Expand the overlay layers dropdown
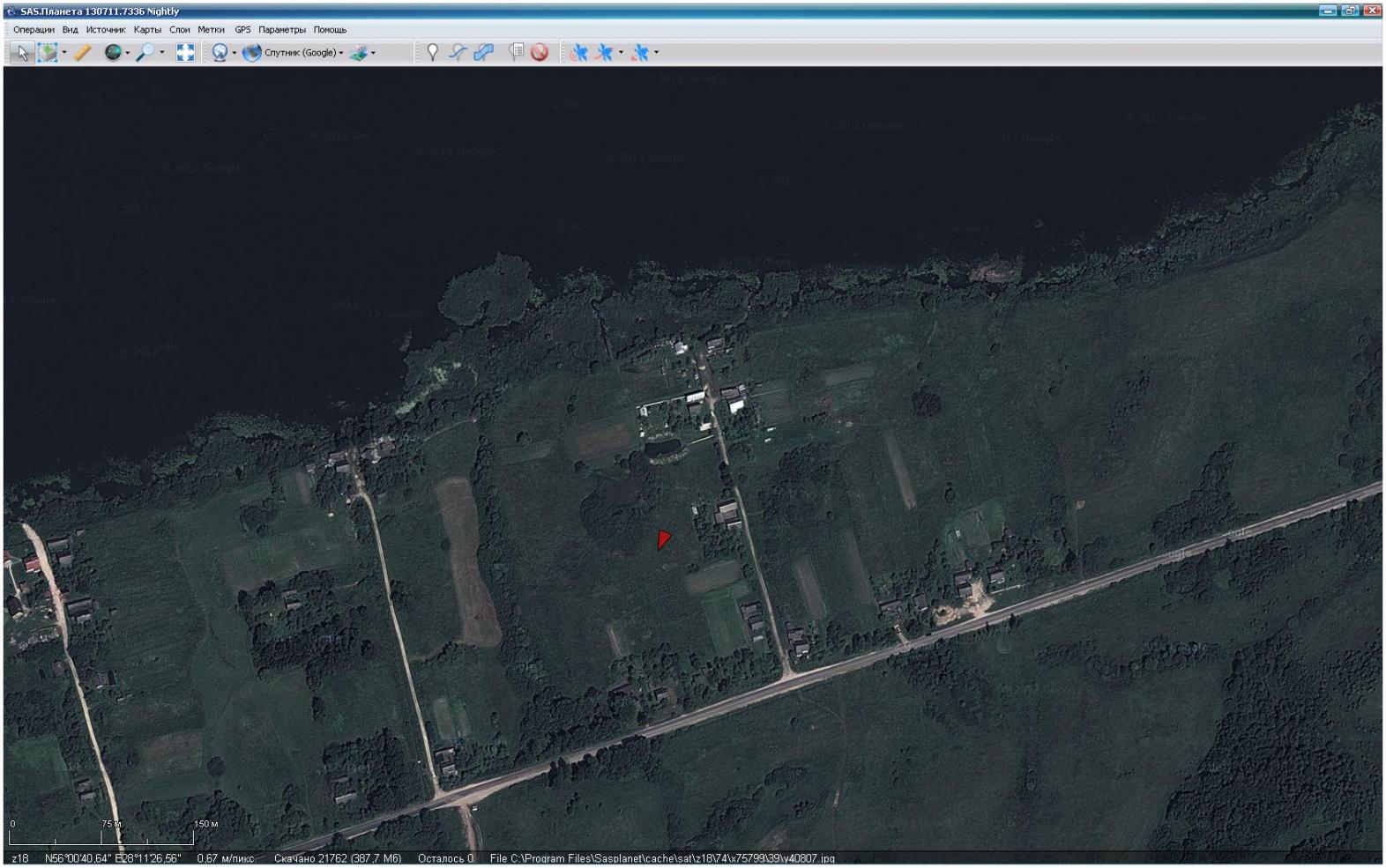1386x868 pixels. [373, 53]
